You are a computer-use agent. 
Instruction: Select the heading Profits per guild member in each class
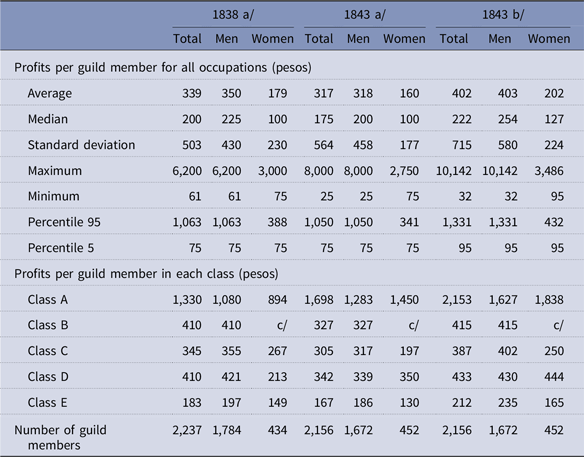pyautogui.click(x=146, y=274)
